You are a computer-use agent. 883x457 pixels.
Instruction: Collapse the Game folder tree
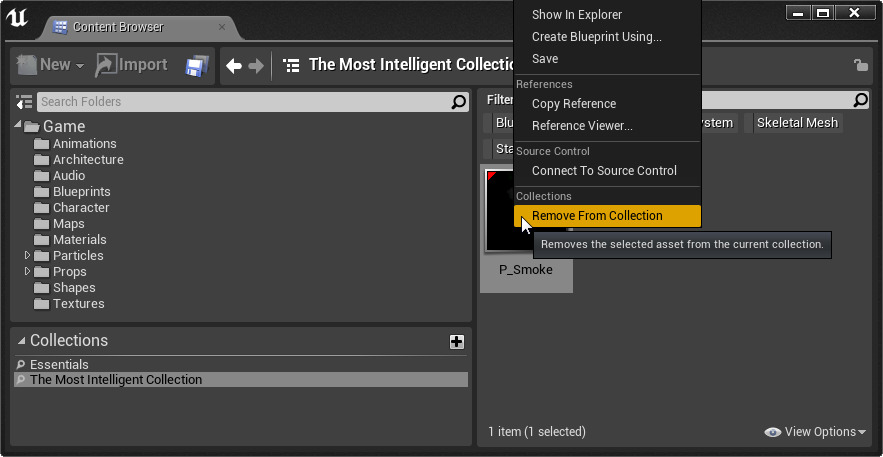point(18,124)
